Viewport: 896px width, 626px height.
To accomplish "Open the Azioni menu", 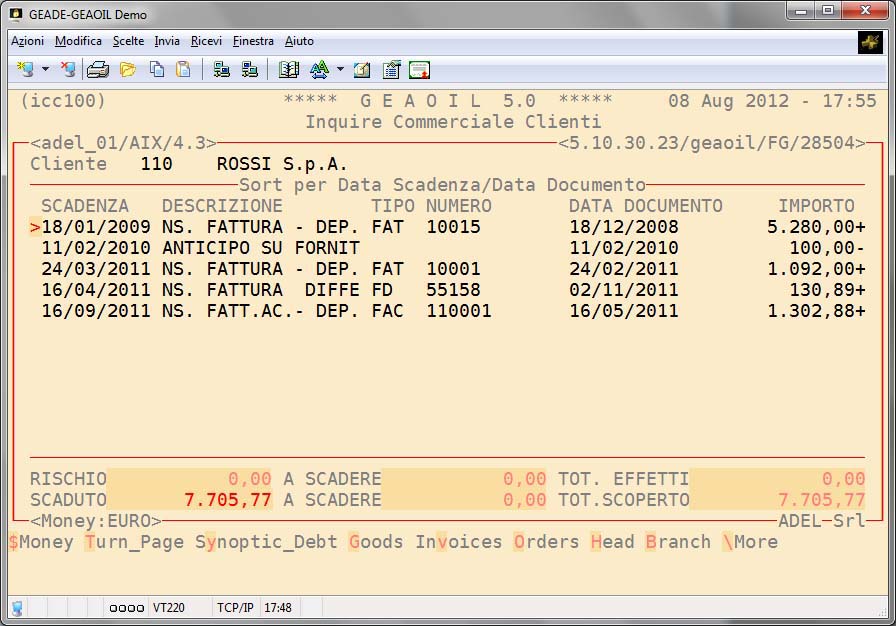I will [x=27, y=41].
